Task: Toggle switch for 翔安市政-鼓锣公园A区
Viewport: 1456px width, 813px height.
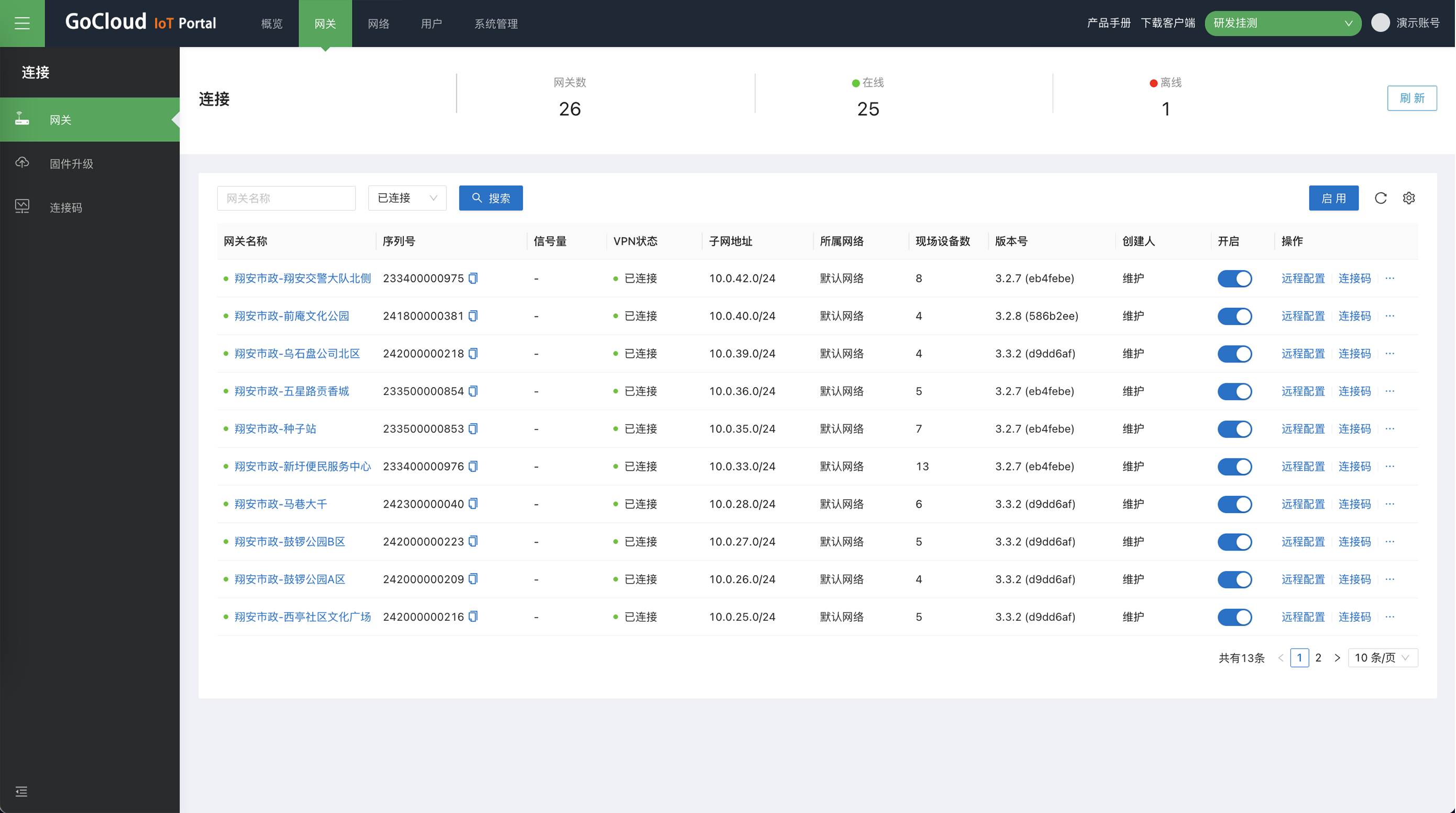Action: (x=1234, y=579)
